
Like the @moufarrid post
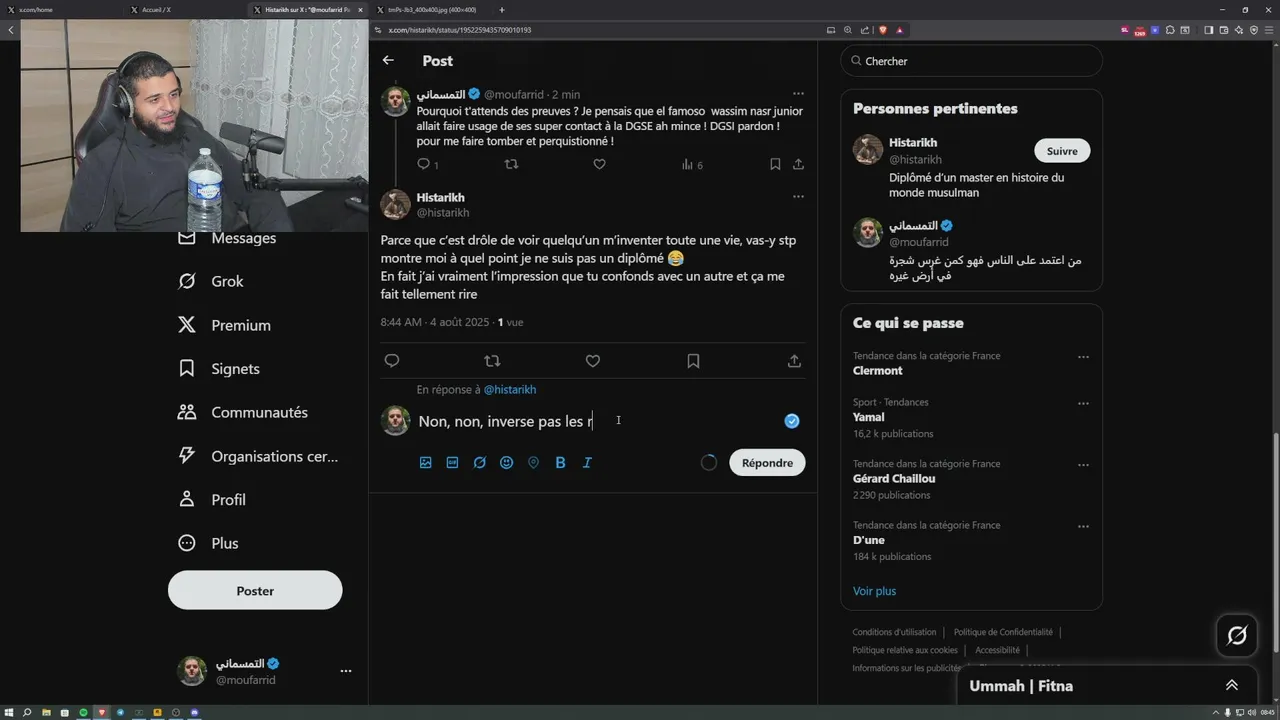(x=599, y=164)
